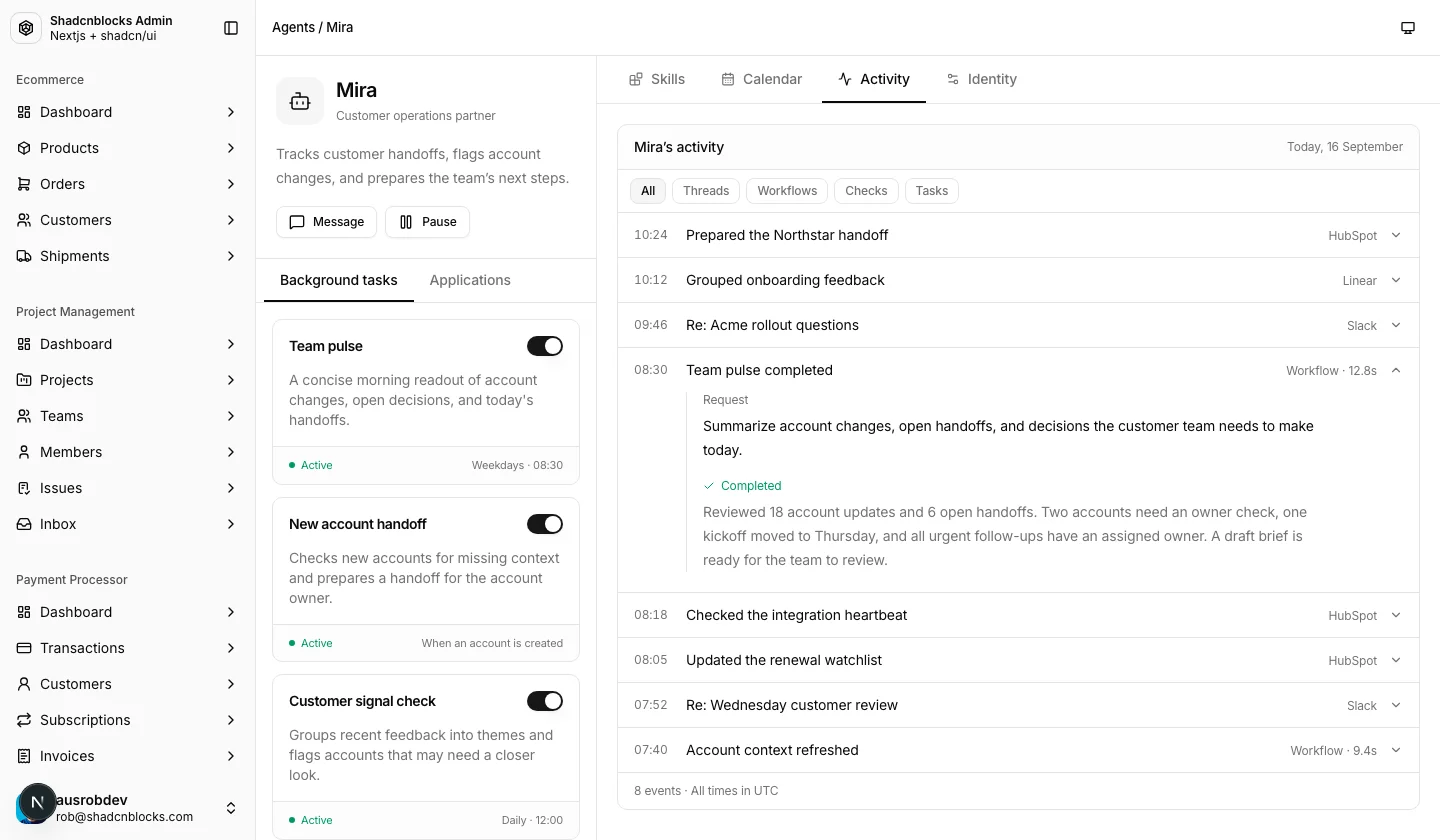This screenshot has width=1440, height=840.
Task: Click the display theme monitor icon
Action: coord(1408,28)
